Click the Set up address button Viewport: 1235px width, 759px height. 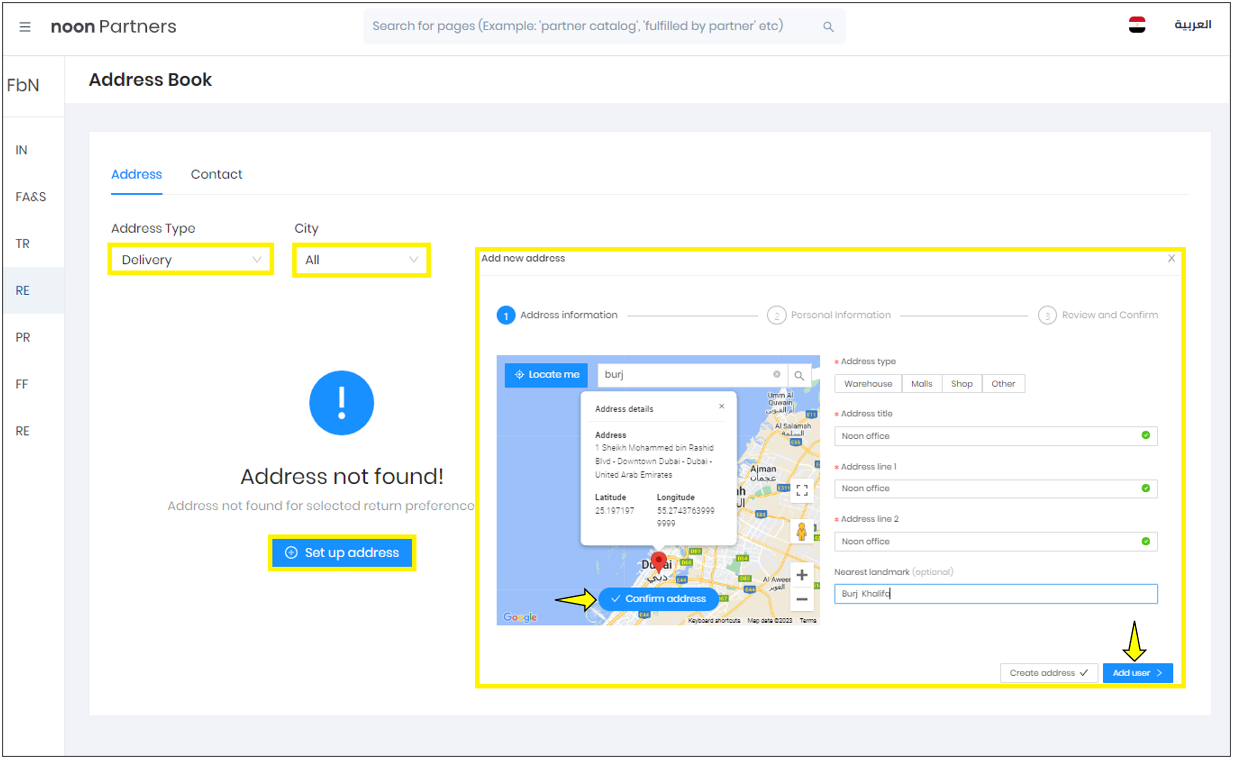[x=342, y=553]
